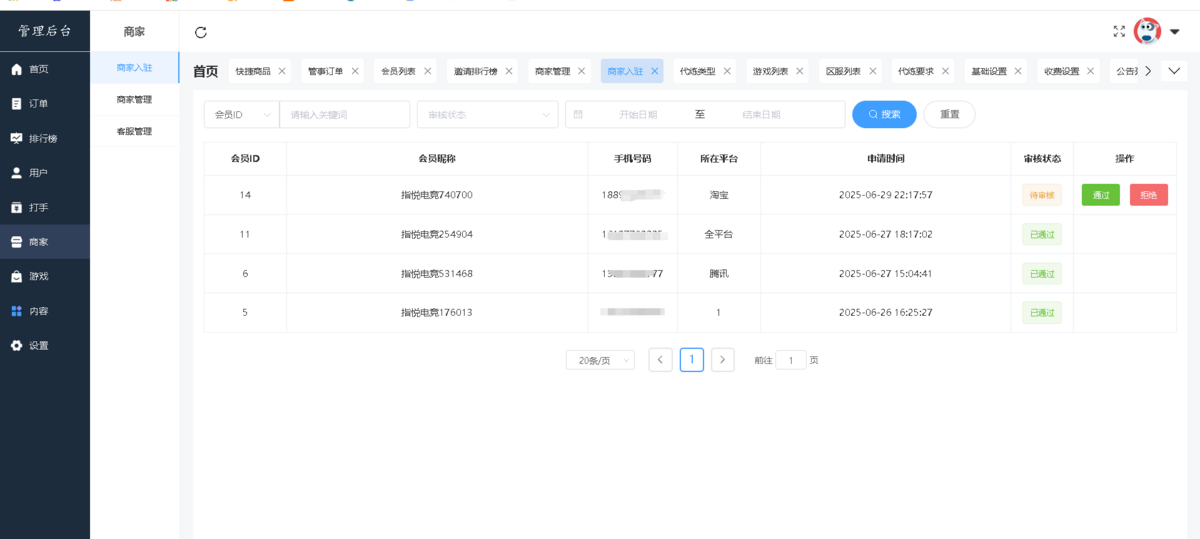Close the 游戏列表 tab
Viewport: 1200px width, 539px height.
coord(800,71)
